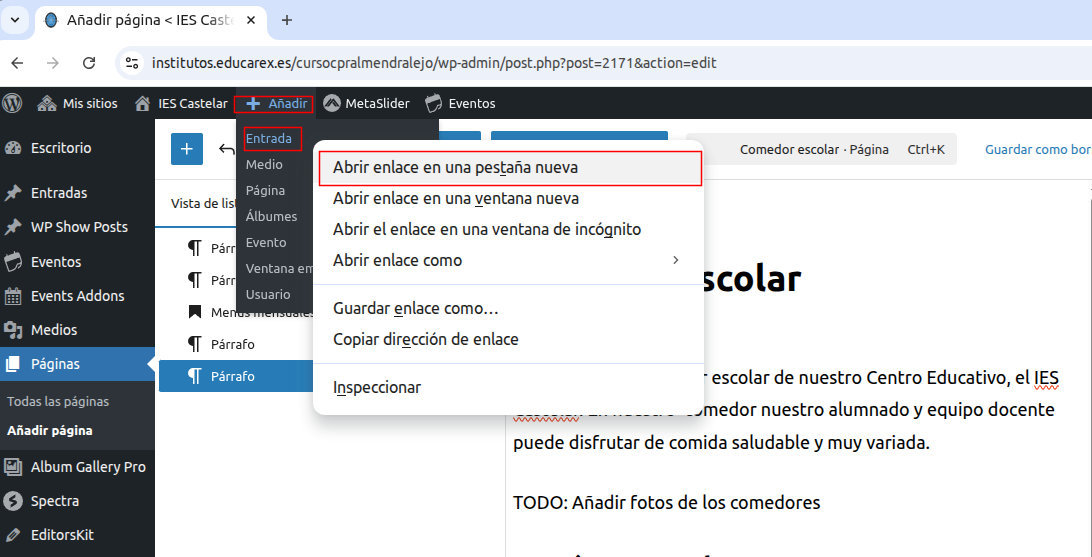
Task: Open Escritorio in the sidebar
Action: point(61,148)
